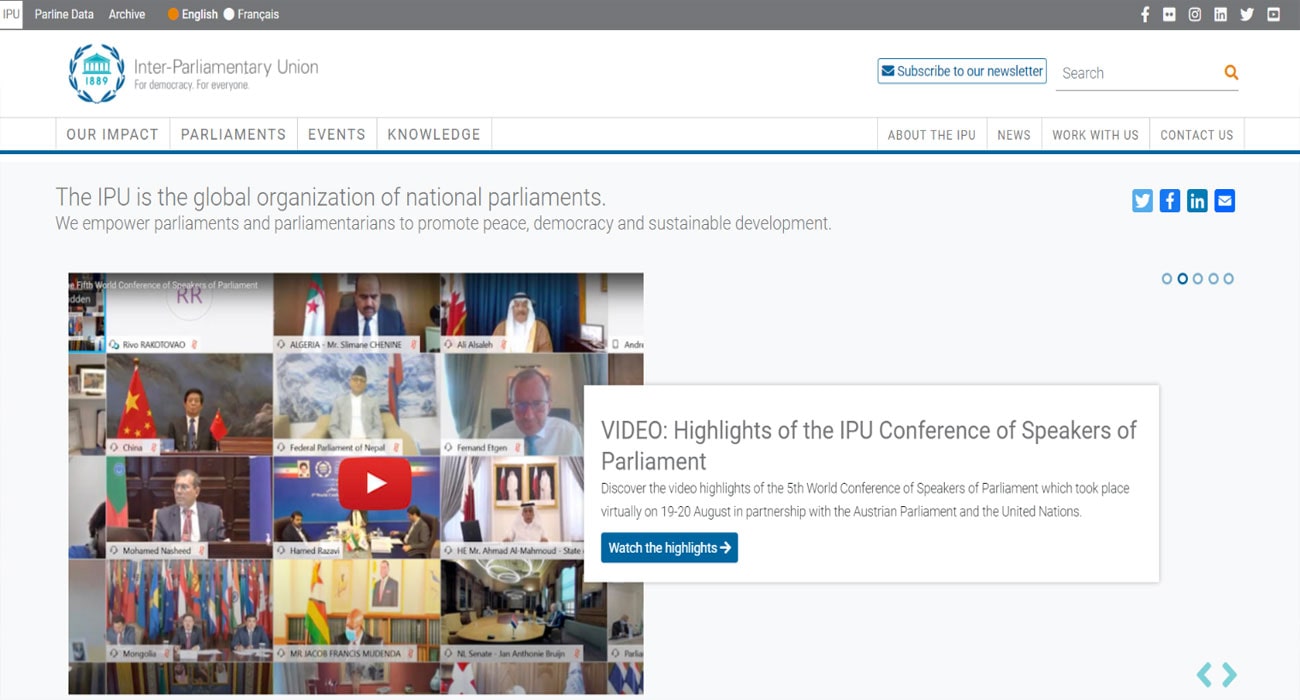Screen dimensions: 1300x700
Task: Select the fifth carousel dot
Action: pyautogui.click(x=1229, y=279)
